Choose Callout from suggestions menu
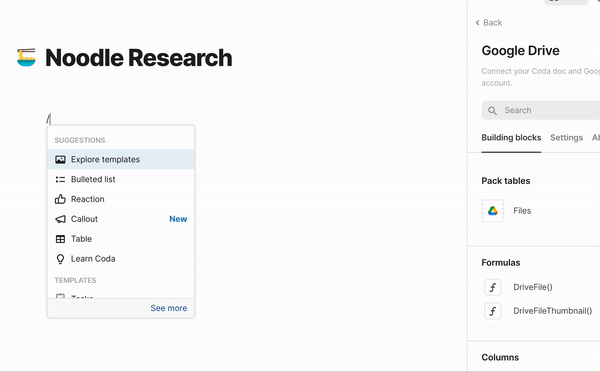This screenshot has height=372, width=600. [x=121, y=219]
